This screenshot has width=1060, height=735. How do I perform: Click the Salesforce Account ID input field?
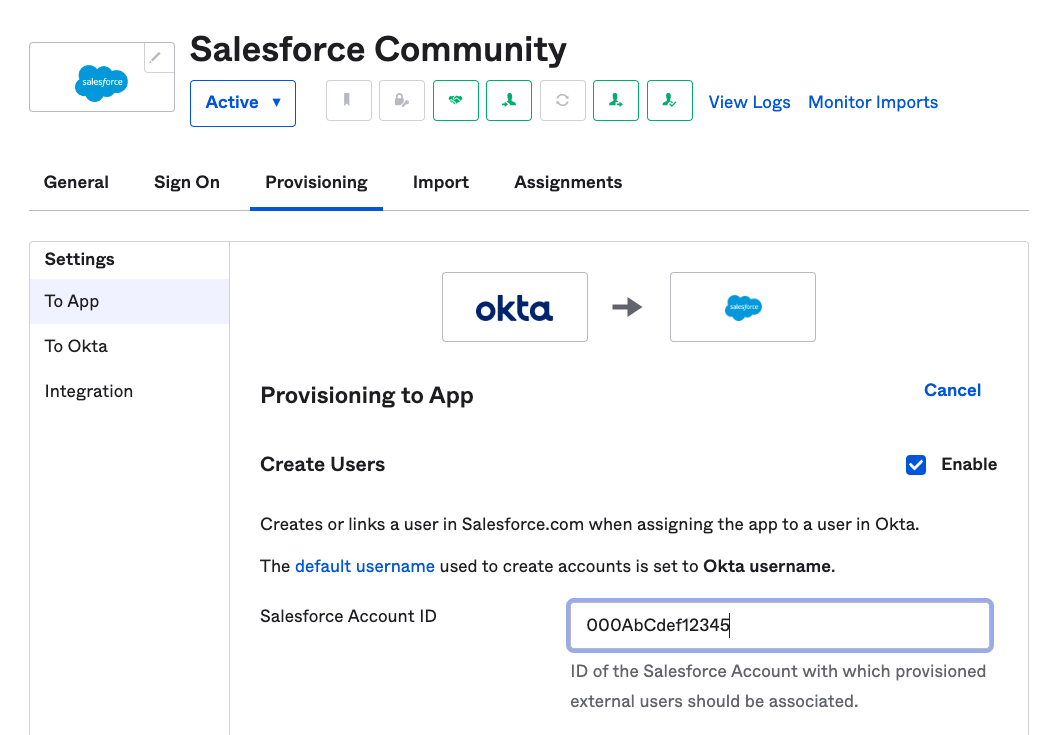[x=779, y=625]
